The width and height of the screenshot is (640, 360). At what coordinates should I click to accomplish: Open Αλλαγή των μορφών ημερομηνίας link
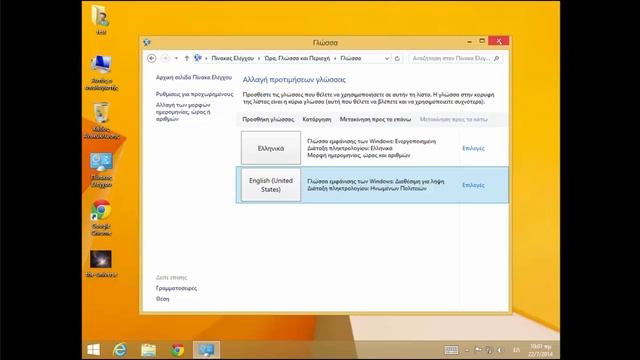183,112
